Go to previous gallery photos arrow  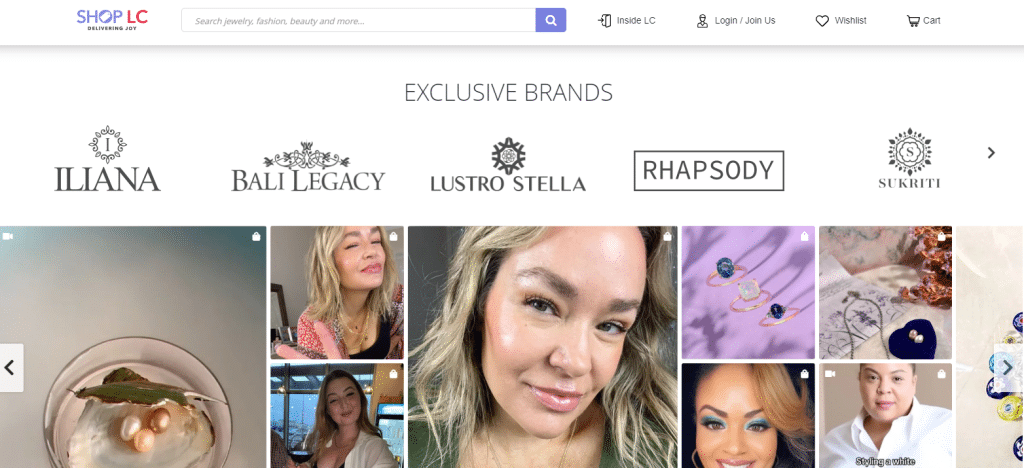[10, 367]
